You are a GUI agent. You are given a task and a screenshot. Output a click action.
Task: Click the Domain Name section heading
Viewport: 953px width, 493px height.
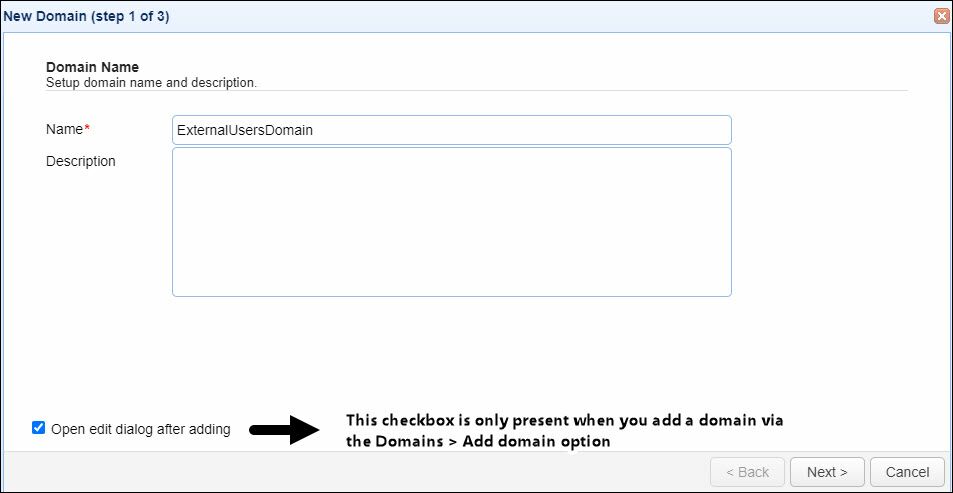coord(92,67)
